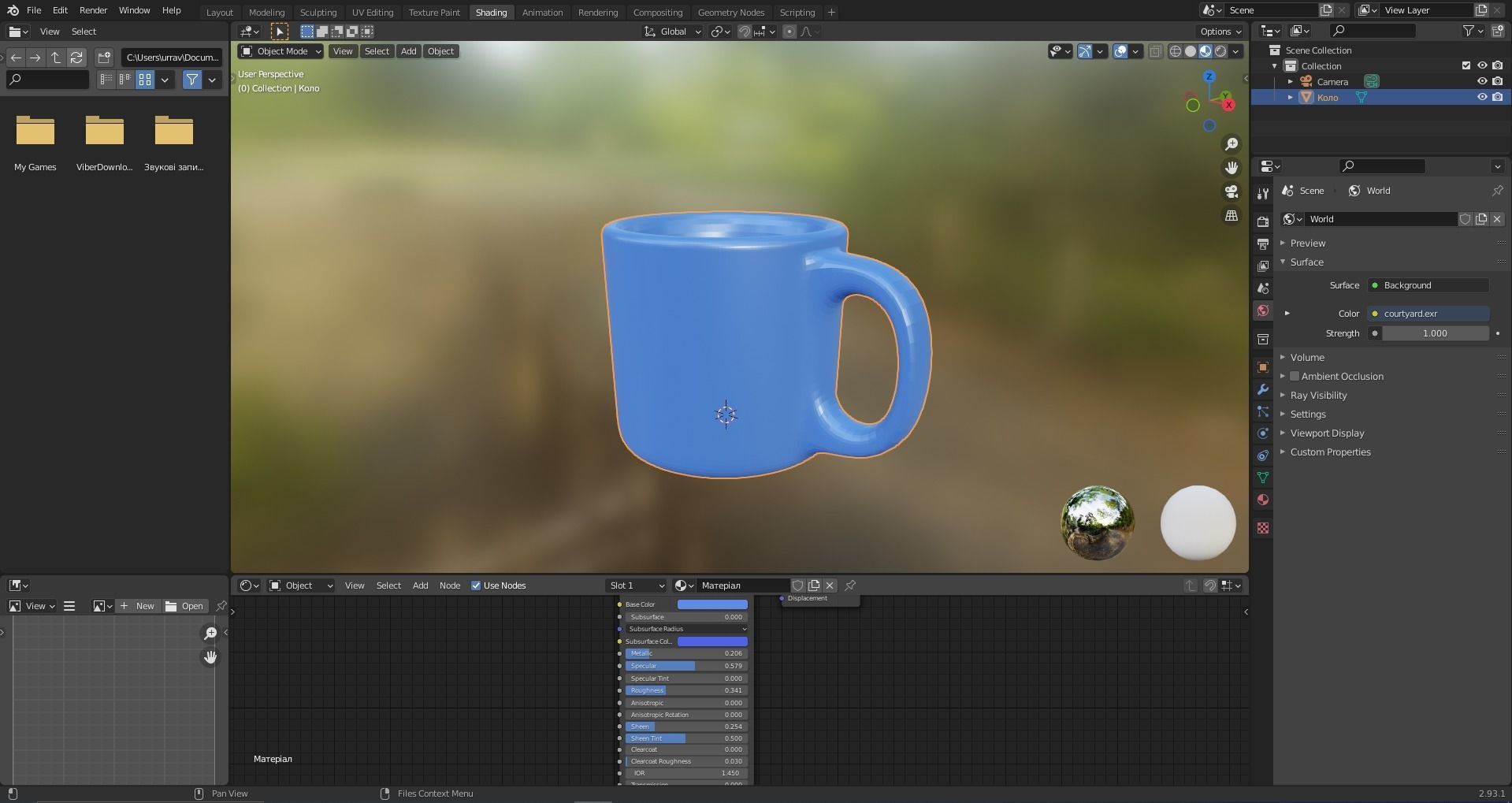Click Base Color swatch in shader node
1512x803 pixels.
(712, 604)
